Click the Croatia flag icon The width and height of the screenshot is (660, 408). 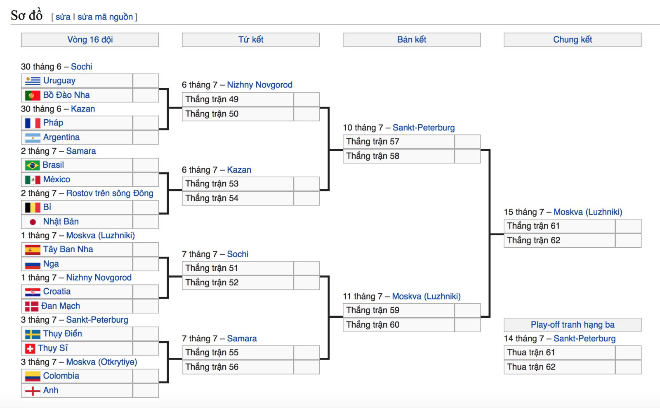(32, 292)
